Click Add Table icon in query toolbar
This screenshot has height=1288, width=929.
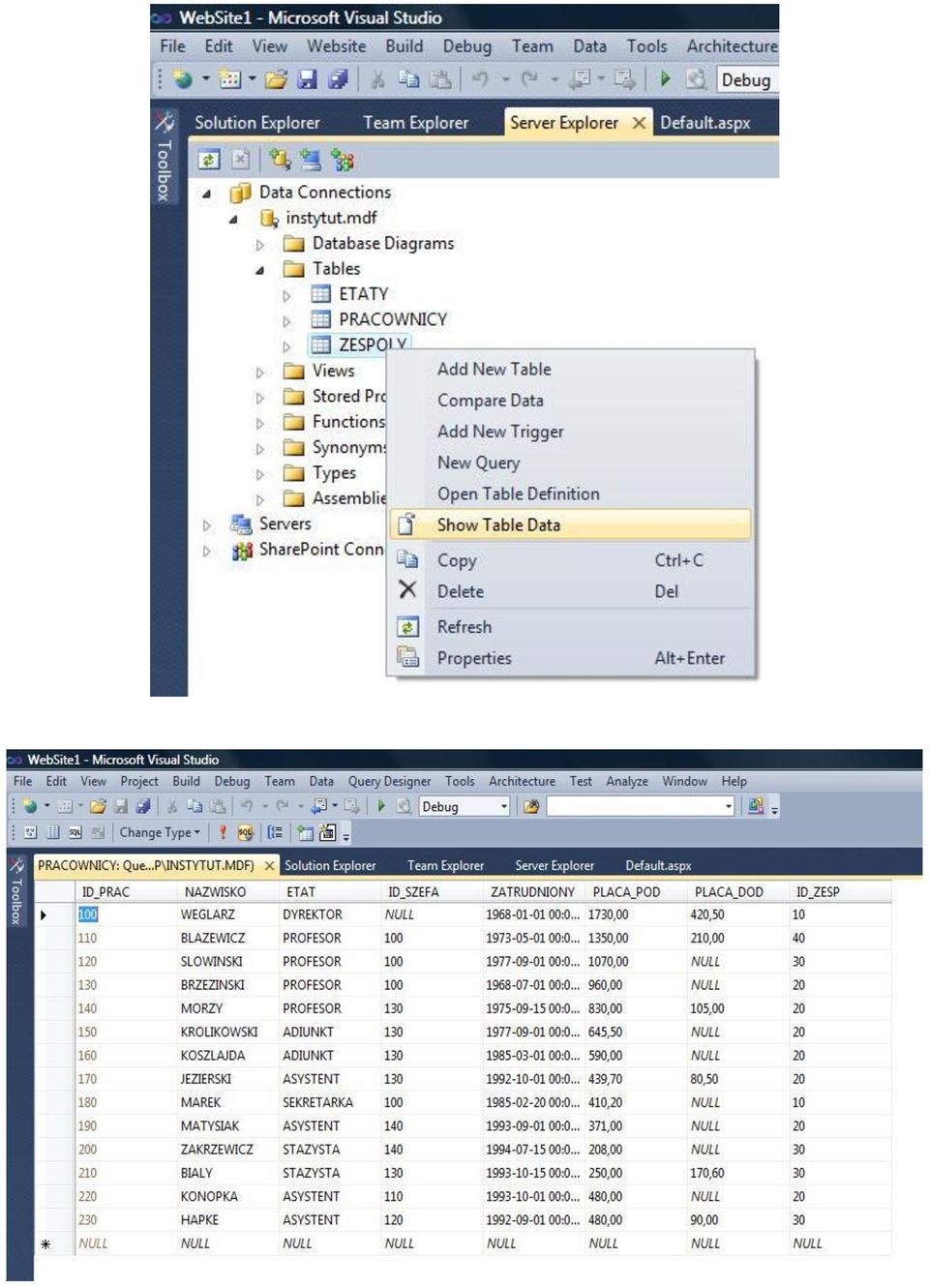click(x=306, y=832)
